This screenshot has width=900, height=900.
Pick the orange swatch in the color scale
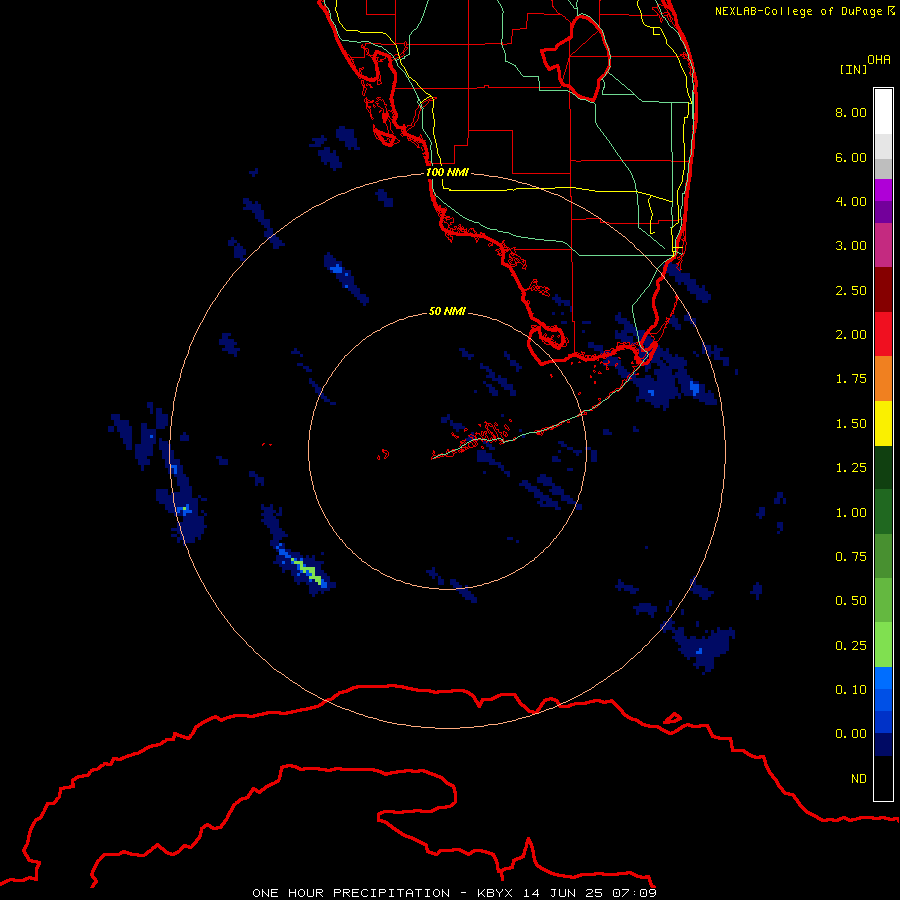(883, 378)
